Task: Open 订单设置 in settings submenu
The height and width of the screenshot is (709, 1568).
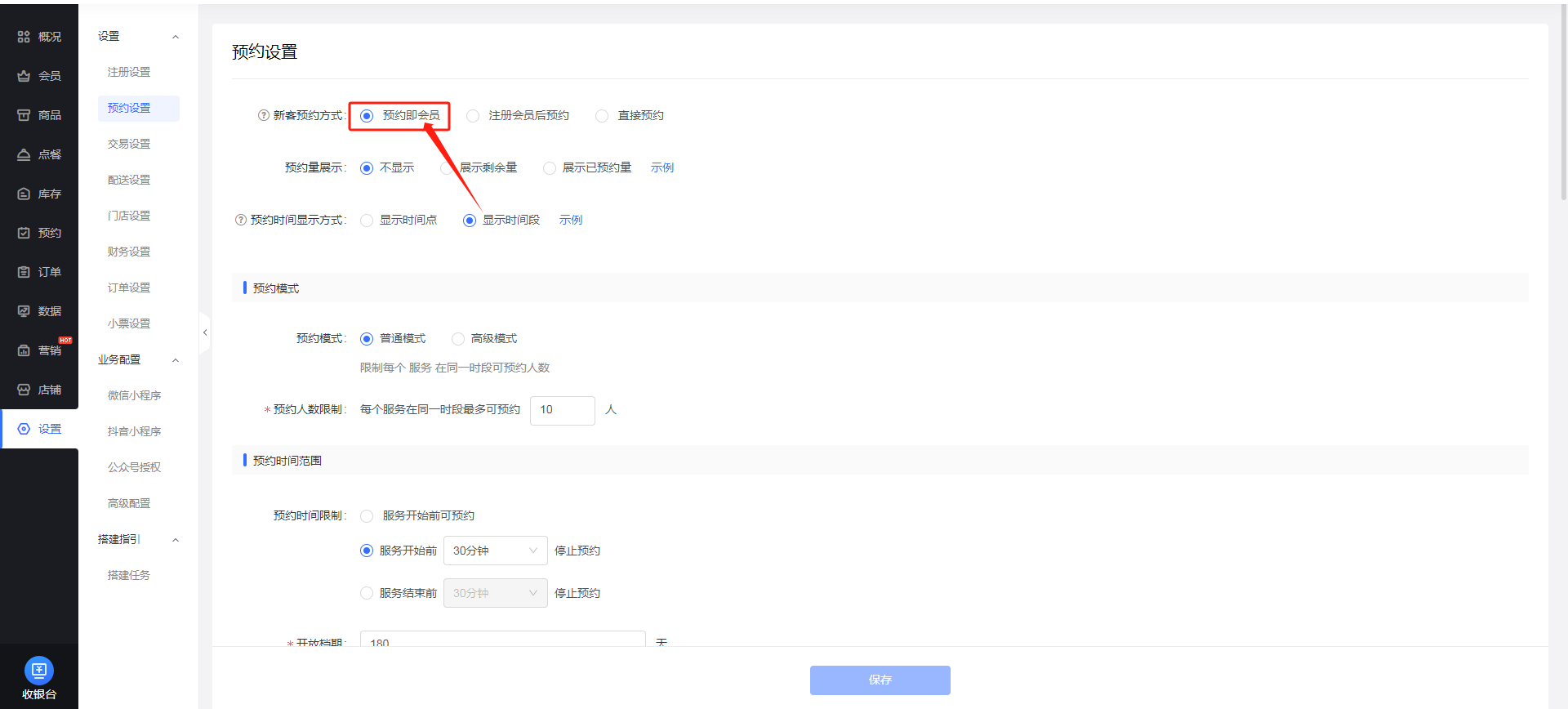Action: tap(129, 288)
